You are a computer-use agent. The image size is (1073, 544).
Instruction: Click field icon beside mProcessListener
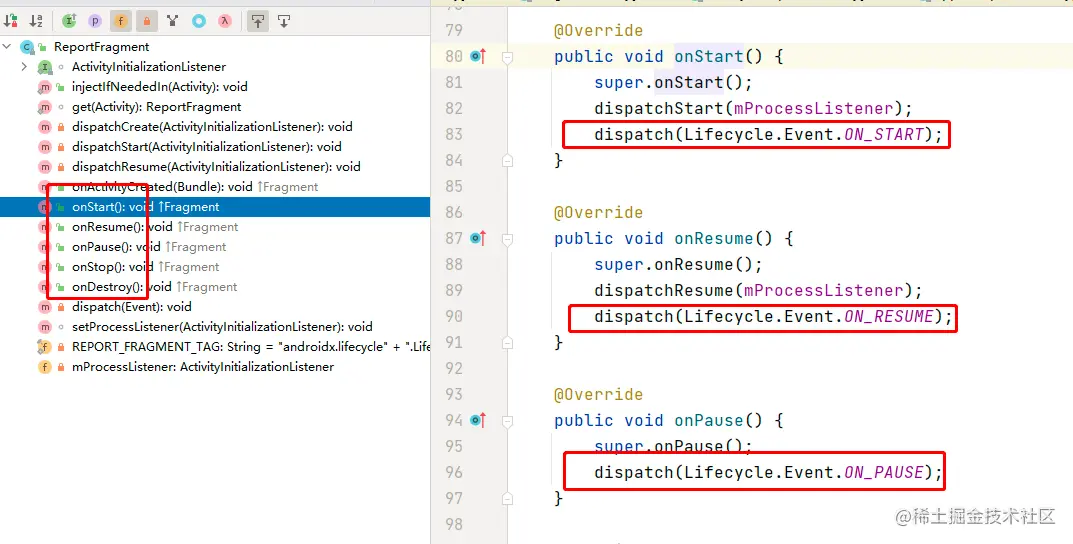44,366
